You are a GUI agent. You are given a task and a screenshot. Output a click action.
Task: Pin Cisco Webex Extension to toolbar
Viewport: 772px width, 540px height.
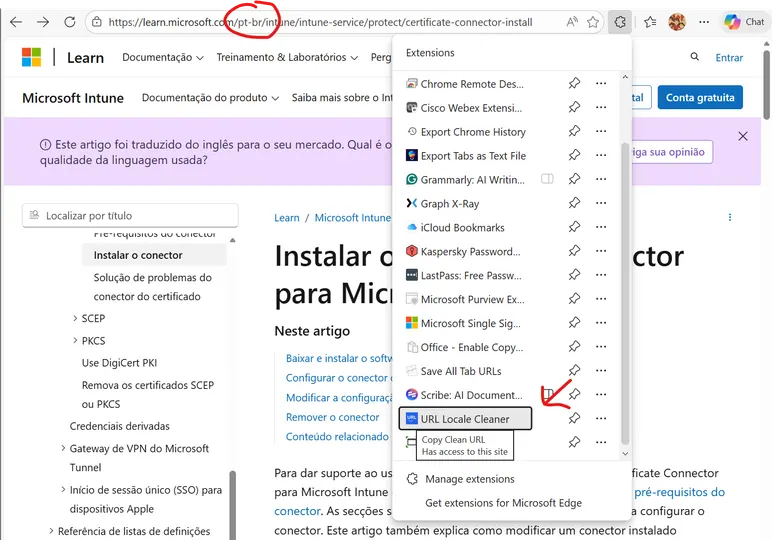(x=574, y=107)
